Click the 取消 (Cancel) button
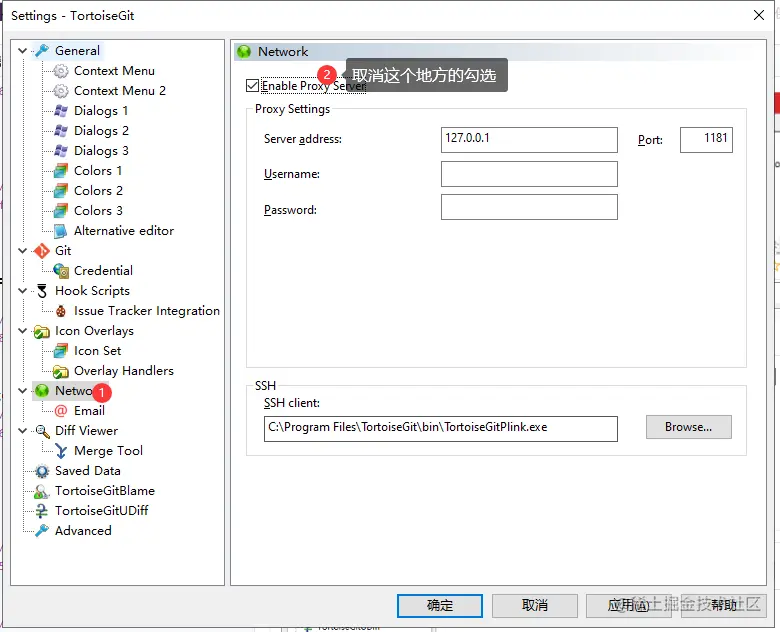The width and height of the screenshot is (780, 632). [535, 606]
